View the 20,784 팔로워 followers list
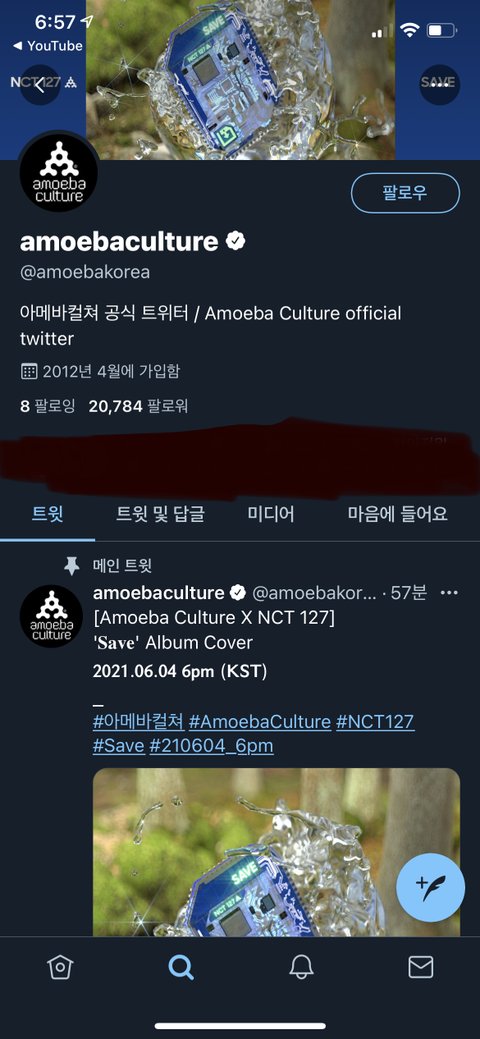Screen dimensions: 480x1039 pyautogui.click(x=138, y=406)
